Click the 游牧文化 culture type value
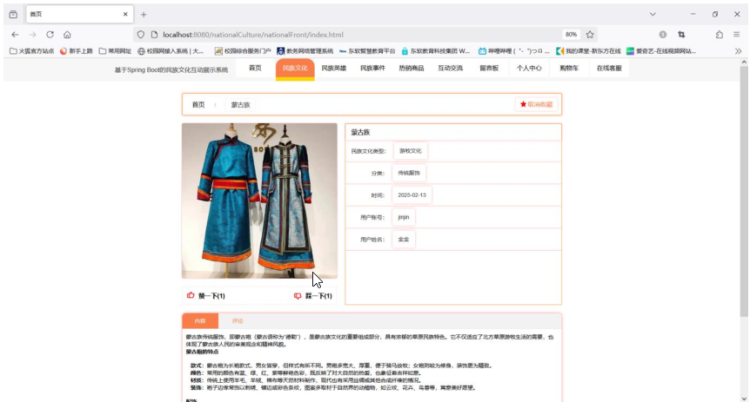Screen dimensions: 750x415 click(x=410, y=151)
